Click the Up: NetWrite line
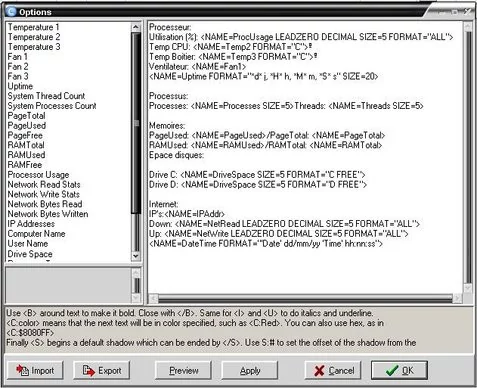This screenshot has height=388, width=477. 278,234
